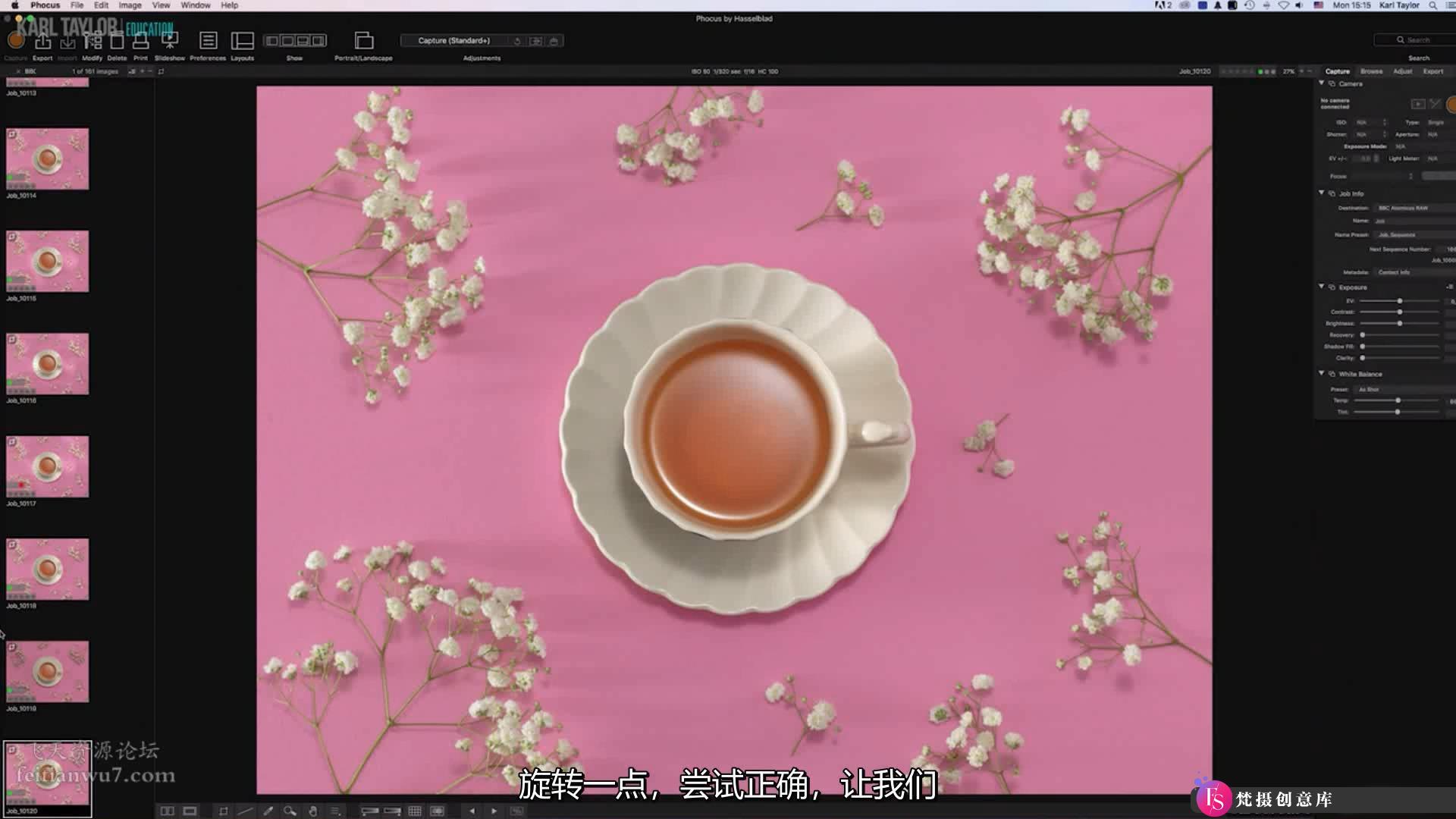The height and width of the screenshot is (819, 1456).
Task: Click the Search field in toolbar
Action: (x=1416, y=40)
